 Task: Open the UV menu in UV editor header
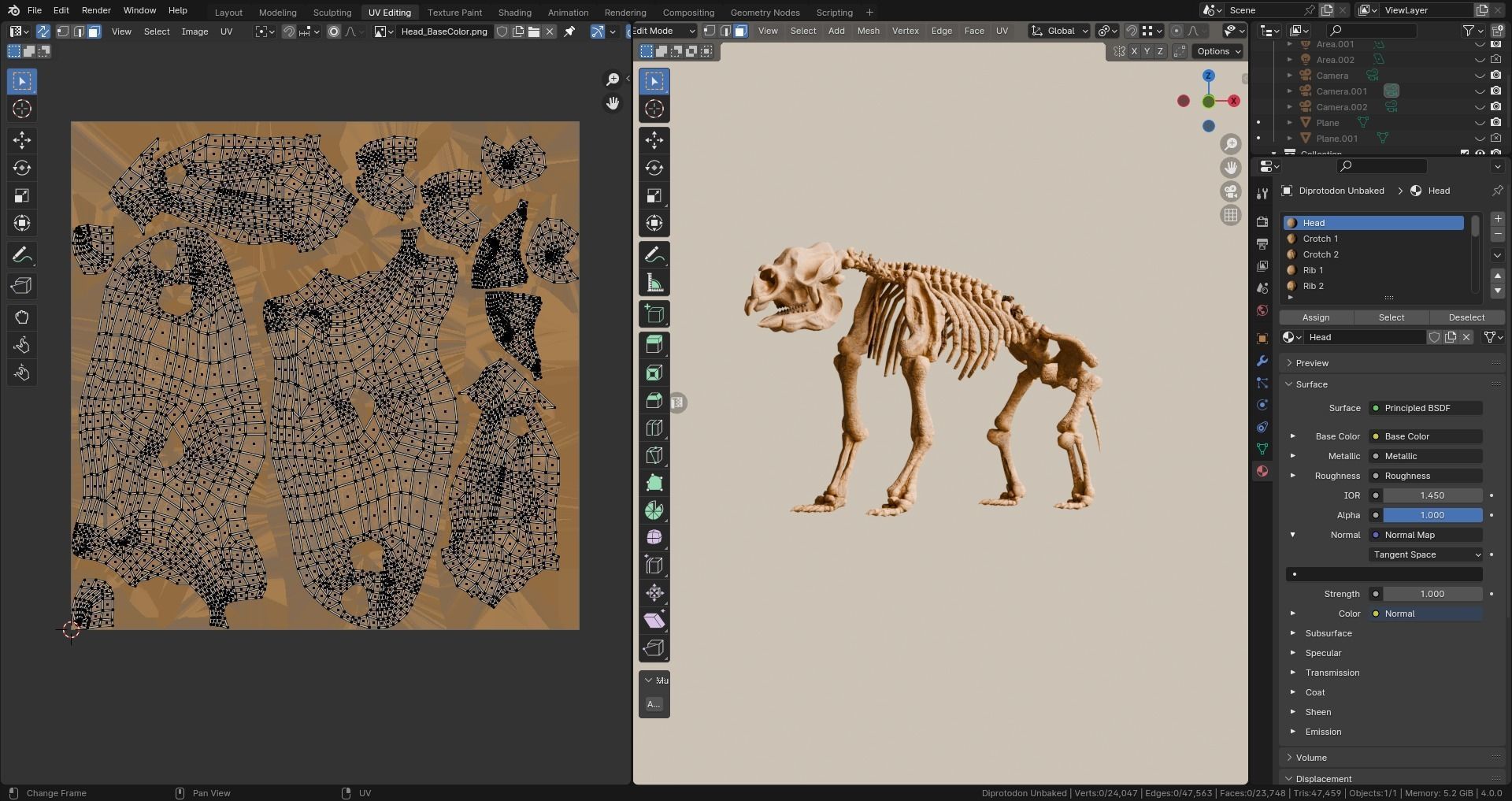226,32
